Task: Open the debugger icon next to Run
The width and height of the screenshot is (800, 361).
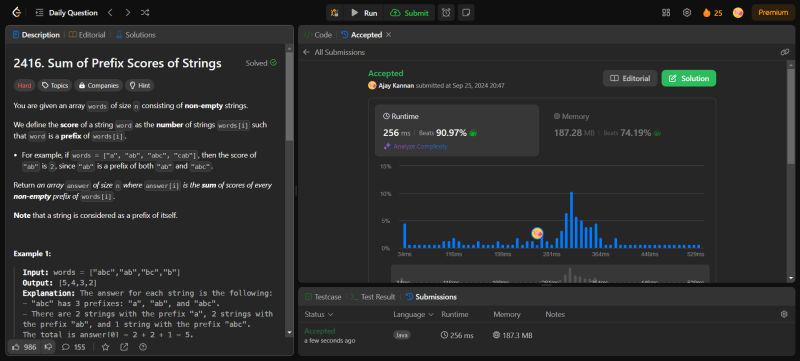Action: (x=335, y=13)
